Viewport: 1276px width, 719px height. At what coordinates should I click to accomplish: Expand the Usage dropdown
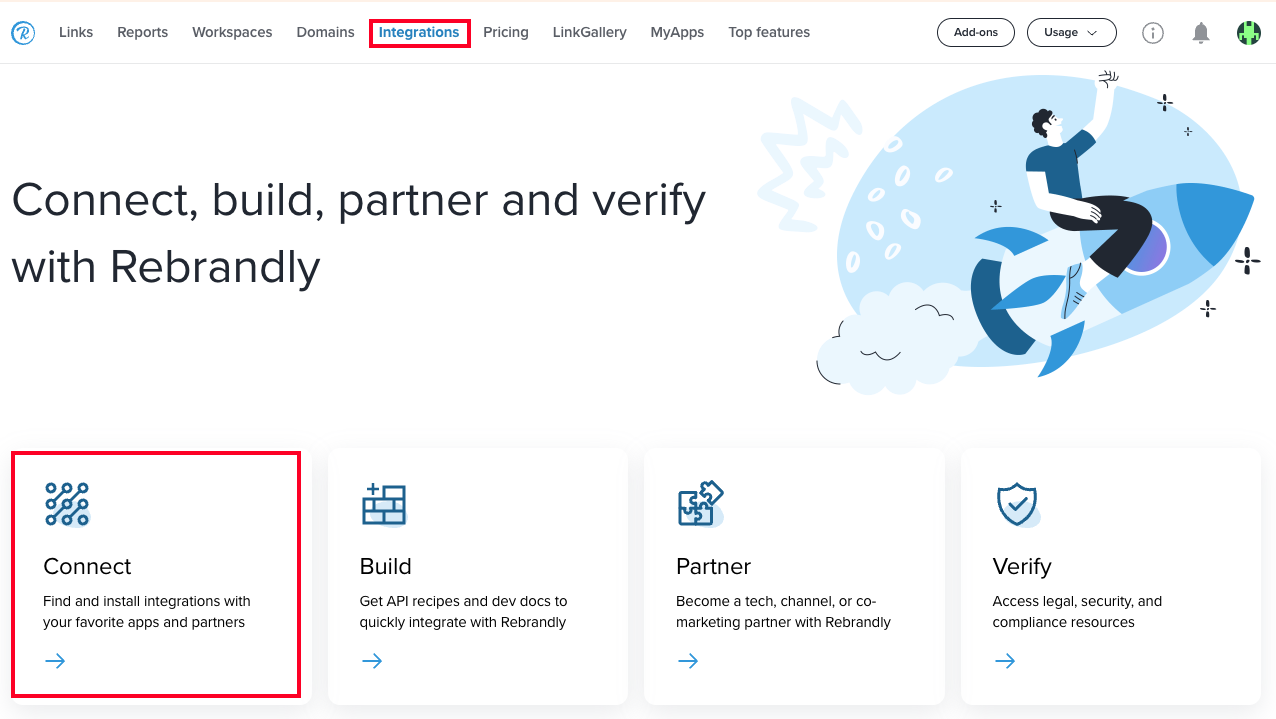pos(1071,33)
